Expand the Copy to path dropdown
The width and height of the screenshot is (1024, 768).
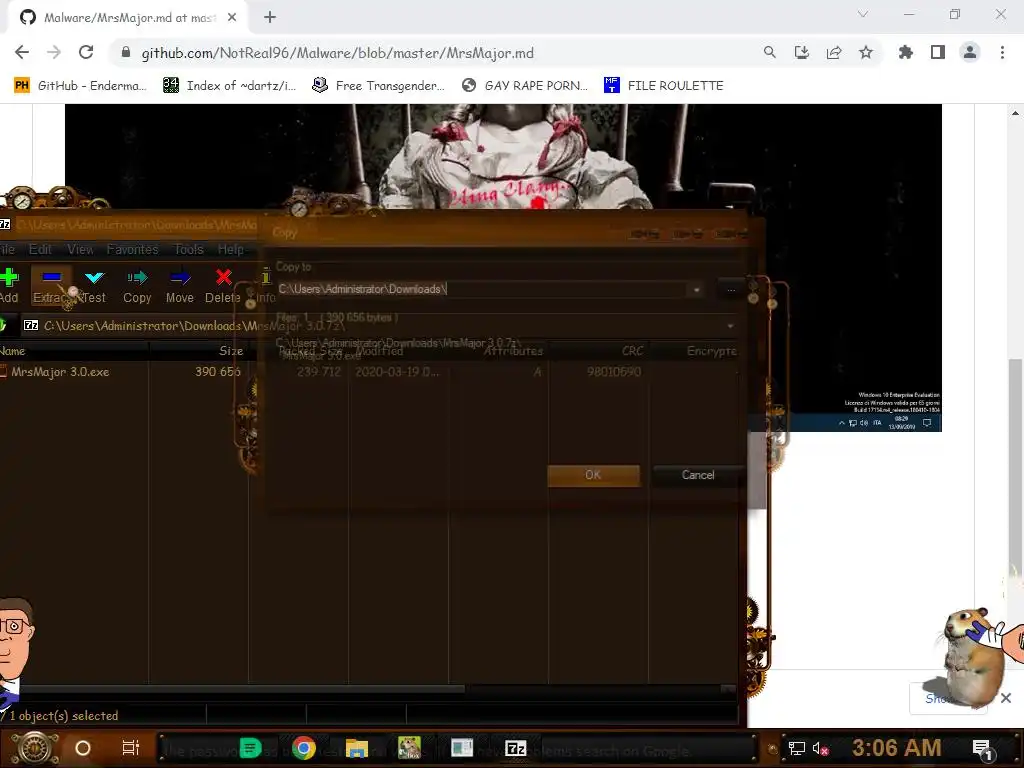(696, 289)
